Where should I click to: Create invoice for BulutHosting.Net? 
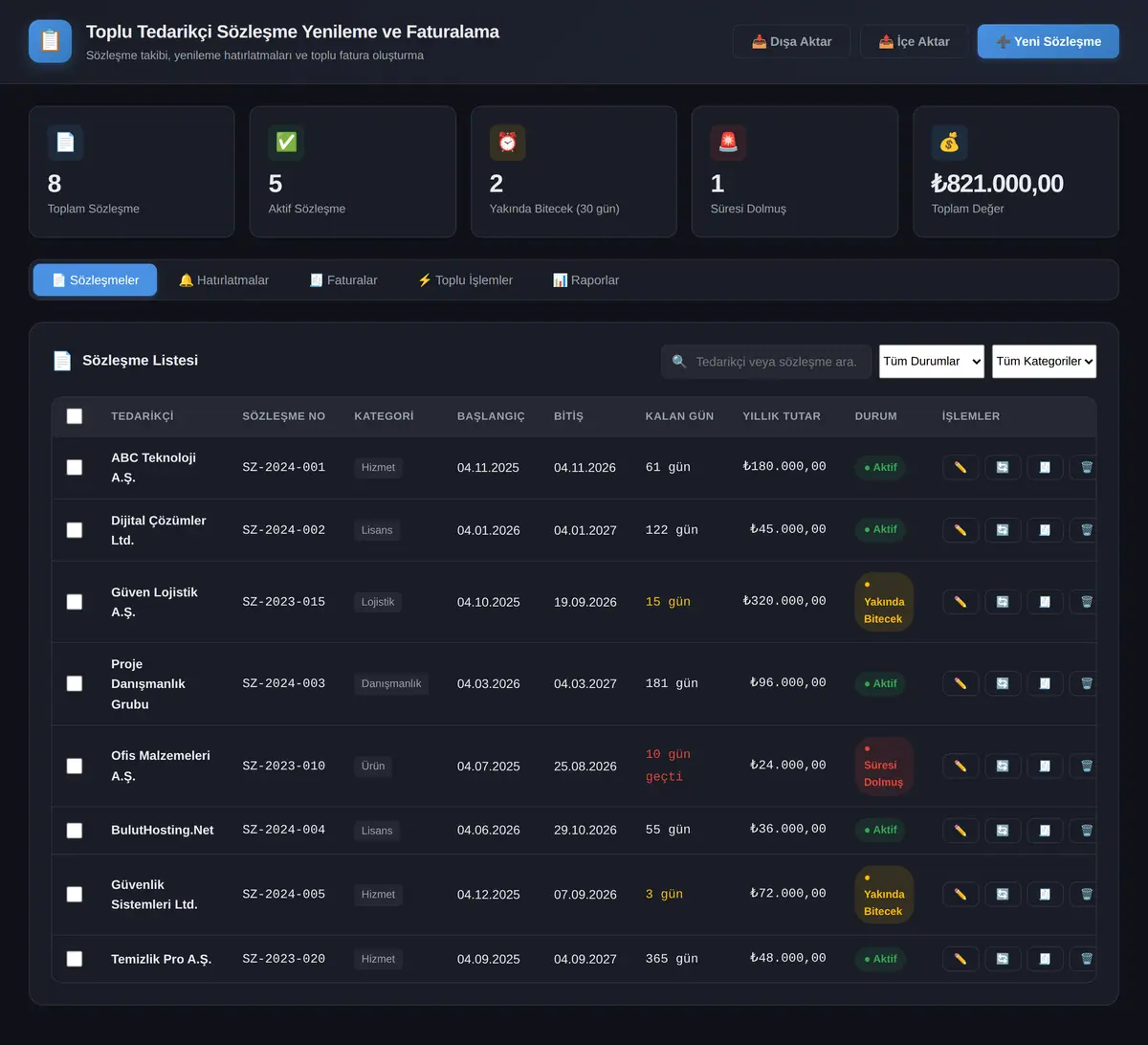[x=1045, y=831]
